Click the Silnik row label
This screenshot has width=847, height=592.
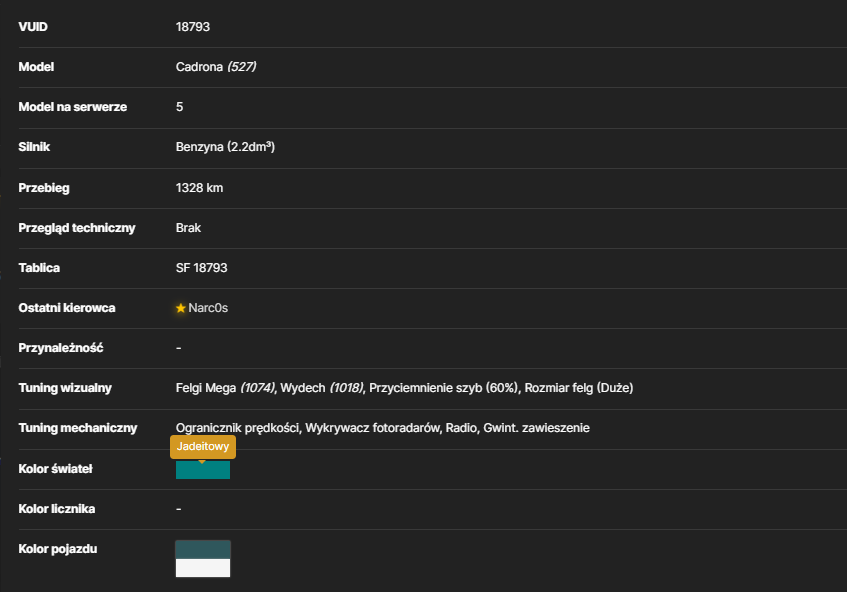click(x=34, y=147)
